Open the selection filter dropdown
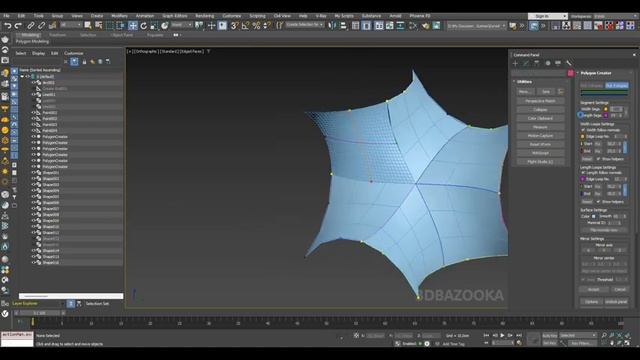This screenshot has width=640, height=360. (x=70, y=25)
